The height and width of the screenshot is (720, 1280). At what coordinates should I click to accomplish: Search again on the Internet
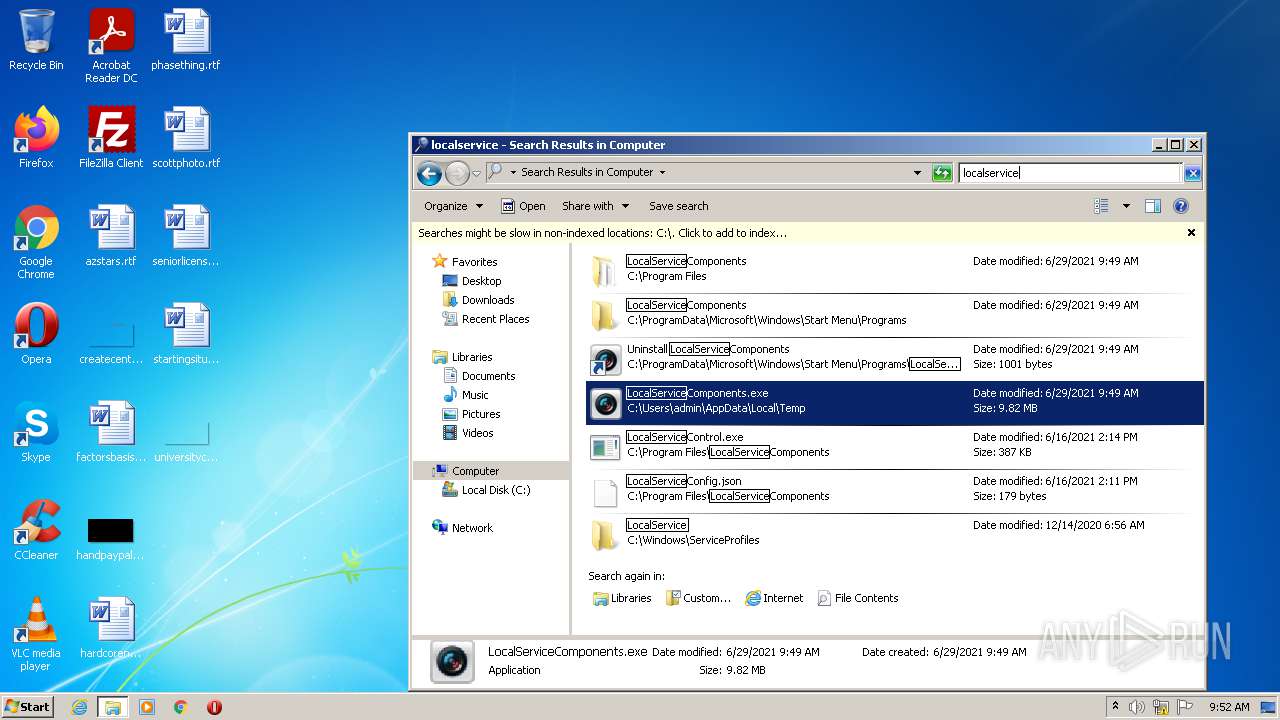[x=774, y=598]
